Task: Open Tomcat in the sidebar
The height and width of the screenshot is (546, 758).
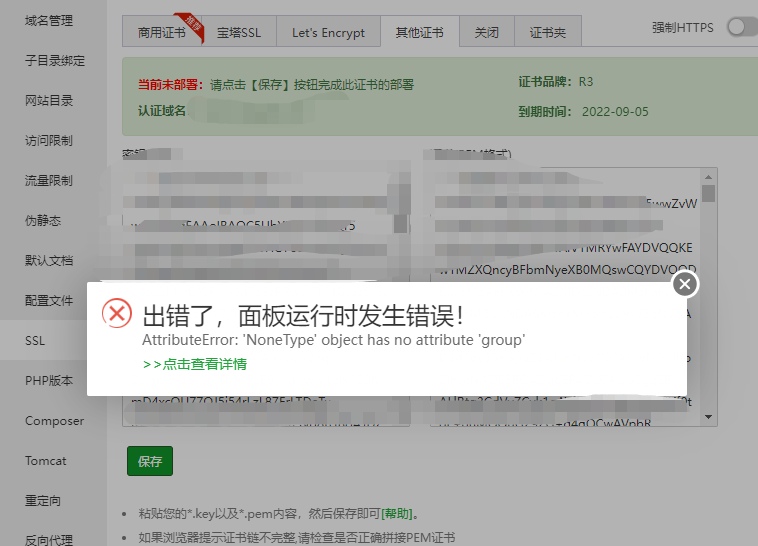Action: (45, 461)
